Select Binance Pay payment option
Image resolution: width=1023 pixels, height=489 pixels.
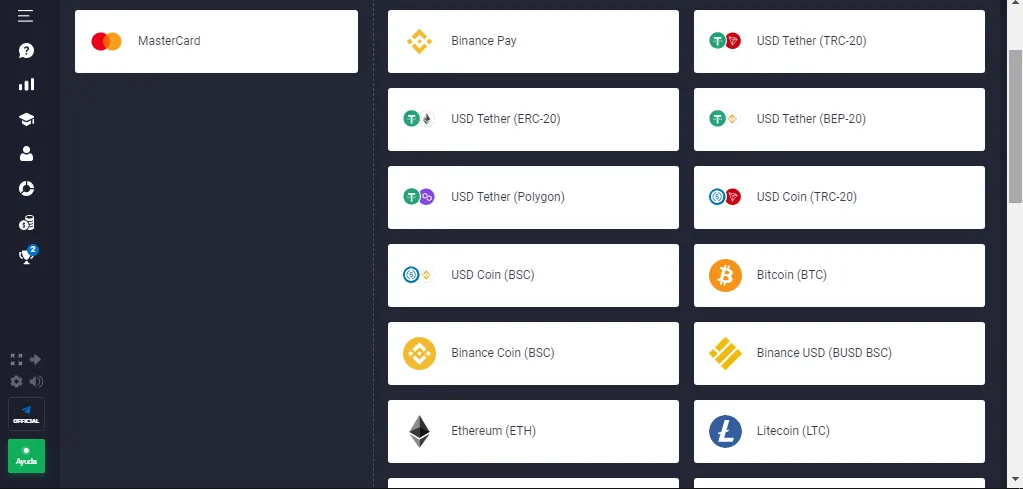533,41
